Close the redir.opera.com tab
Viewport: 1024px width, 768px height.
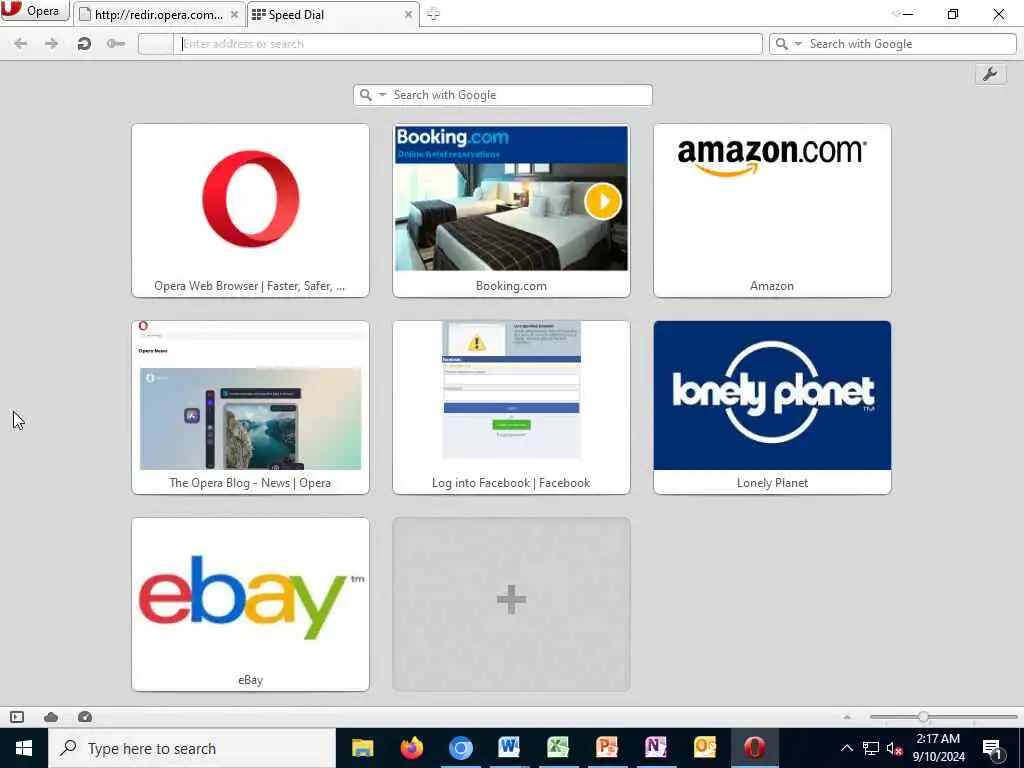click(234, 14)
